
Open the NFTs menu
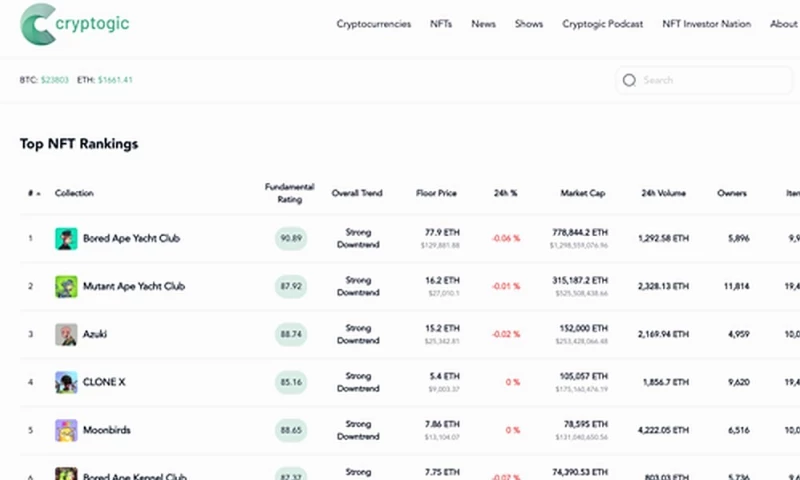click(x=441, y=24)
